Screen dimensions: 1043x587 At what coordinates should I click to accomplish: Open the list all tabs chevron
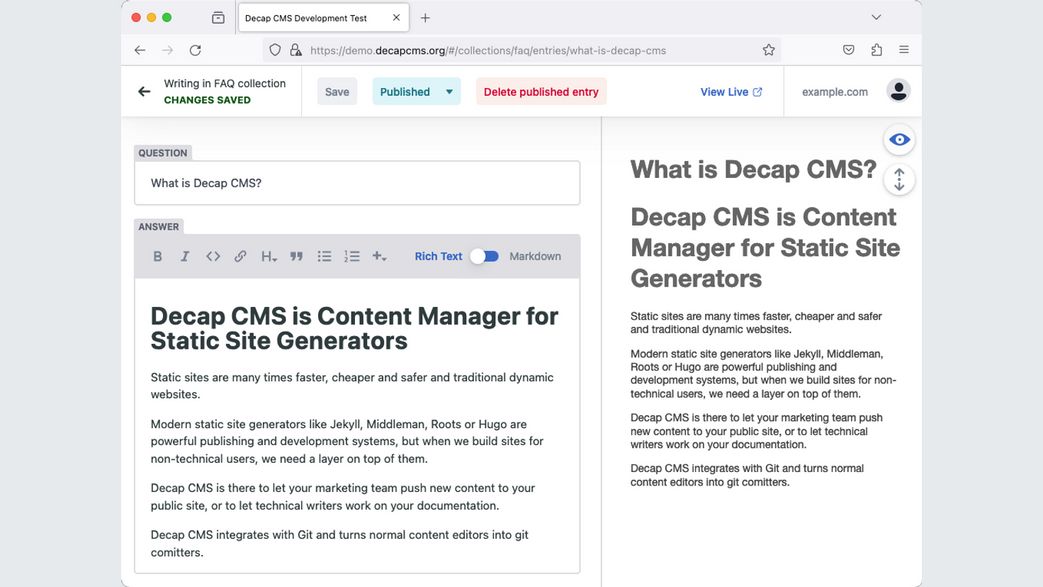point(876,17)
